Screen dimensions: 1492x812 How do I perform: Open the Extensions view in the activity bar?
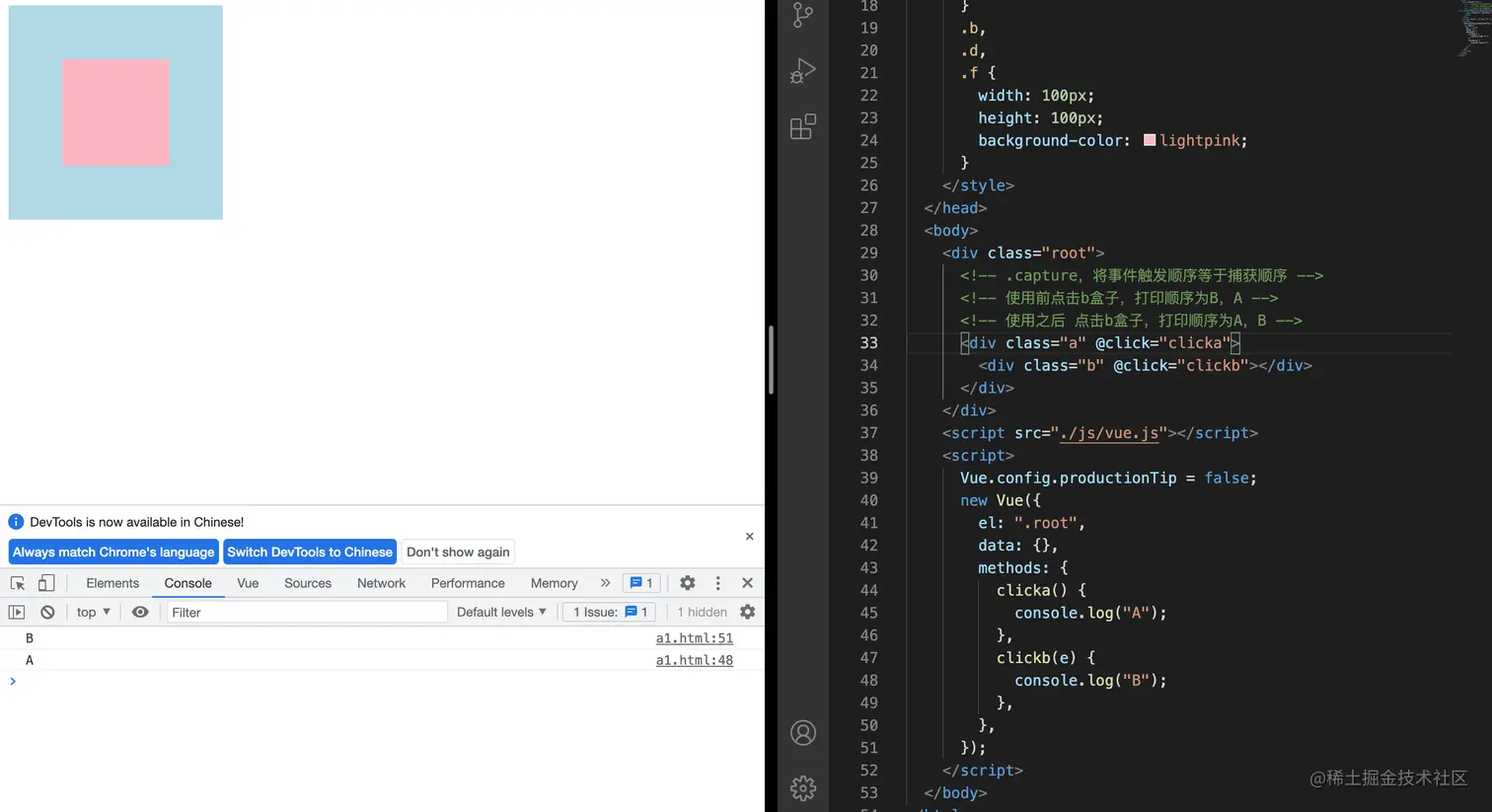point(803,126)
